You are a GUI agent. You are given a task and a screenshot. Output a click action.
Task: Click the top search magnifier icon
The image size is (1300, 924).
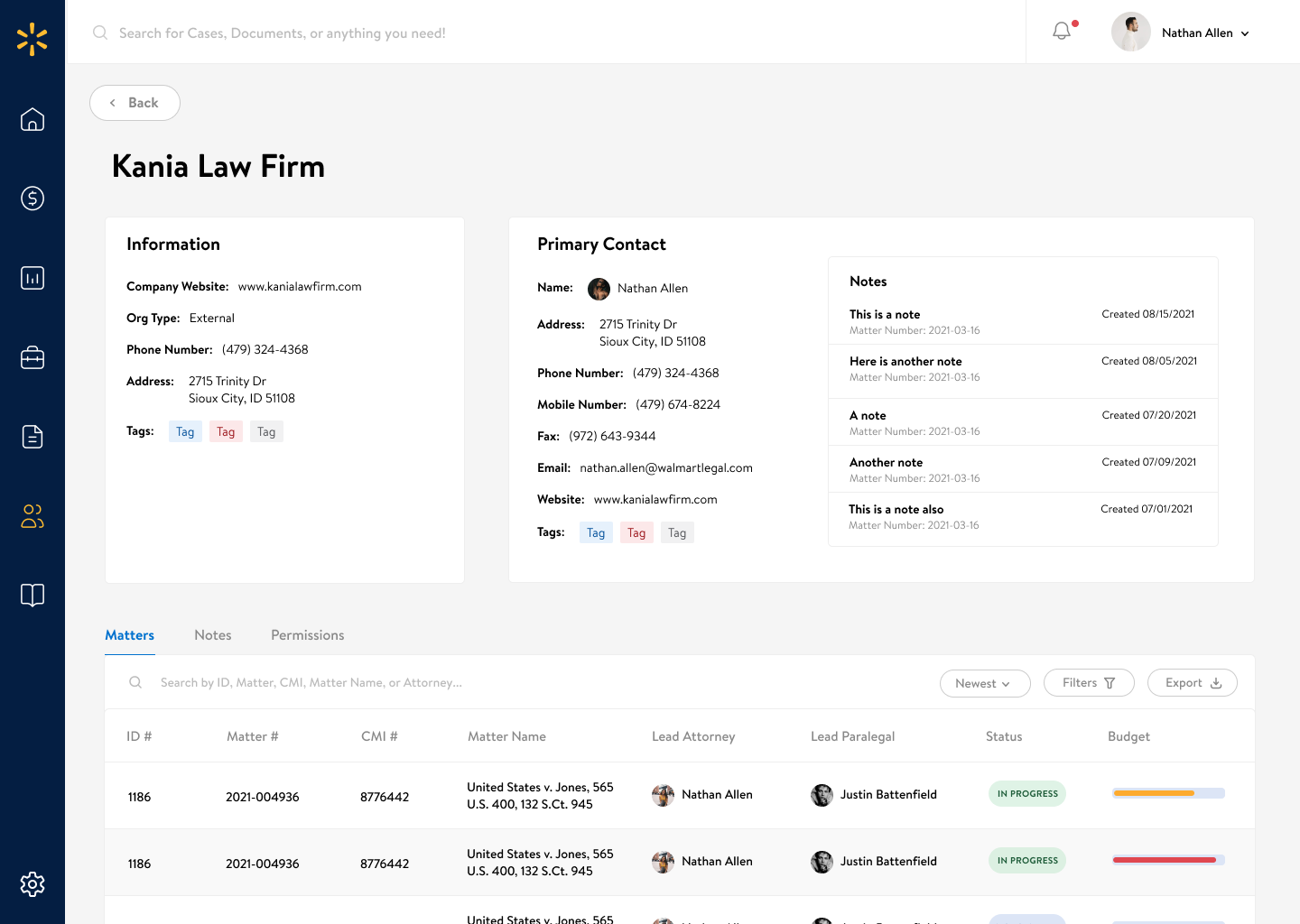pos(99,32)
